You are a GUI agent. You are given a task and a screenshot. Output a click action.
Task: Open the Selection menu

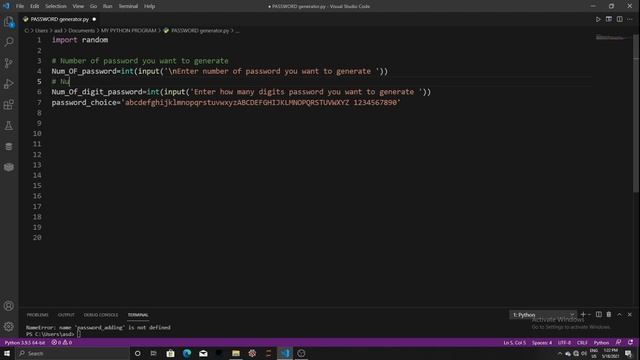56,6
